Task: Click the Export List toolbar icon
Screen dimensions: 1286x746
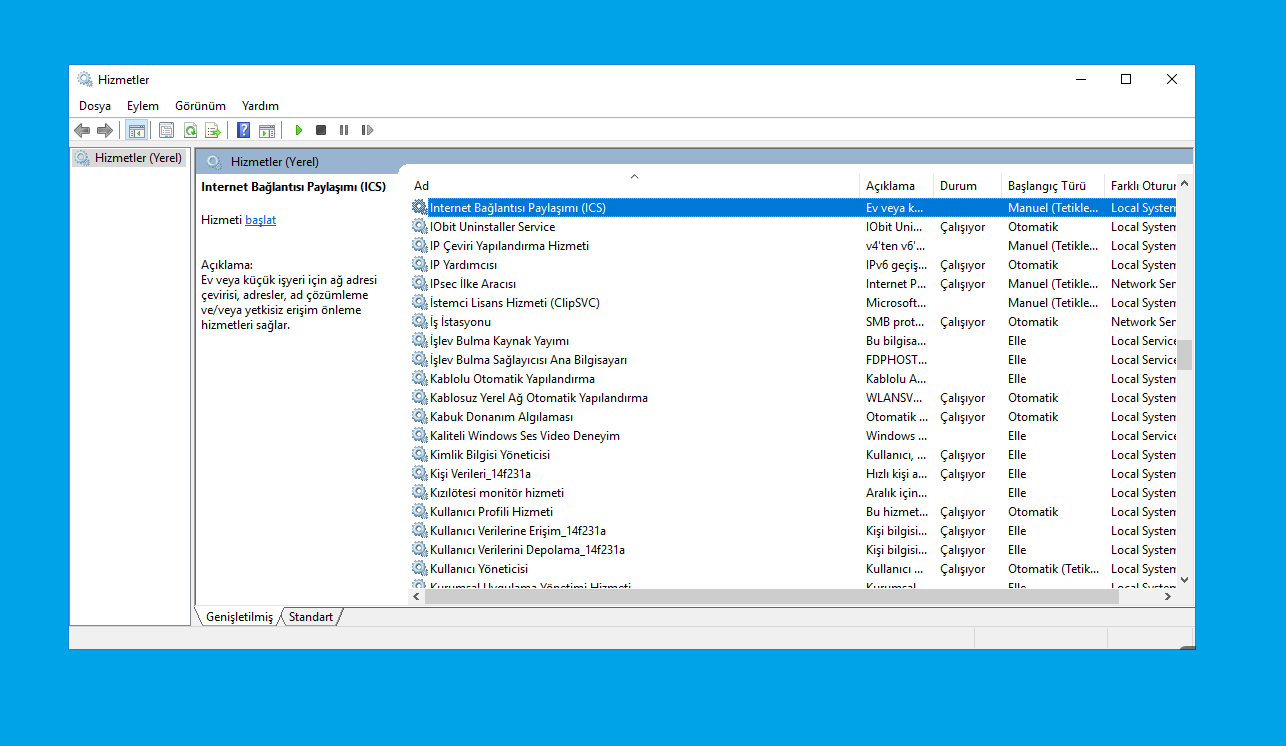Action: pyautogui.click(x=212, y=130)
